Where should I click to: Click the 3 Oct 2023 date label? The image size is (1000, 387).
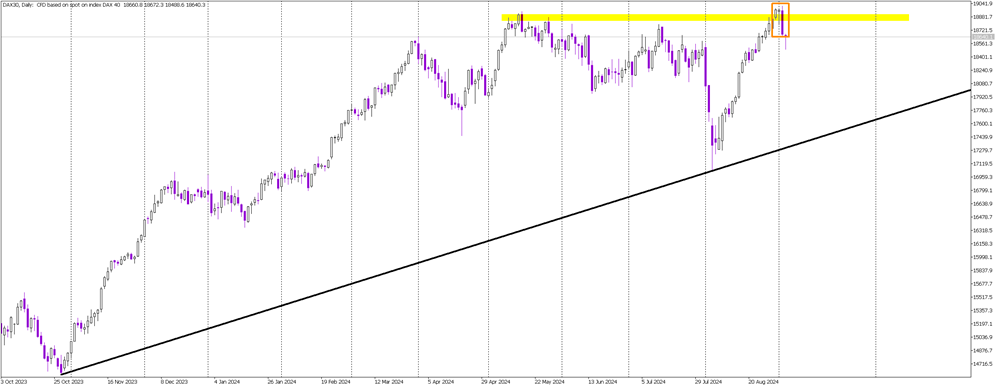14,383
